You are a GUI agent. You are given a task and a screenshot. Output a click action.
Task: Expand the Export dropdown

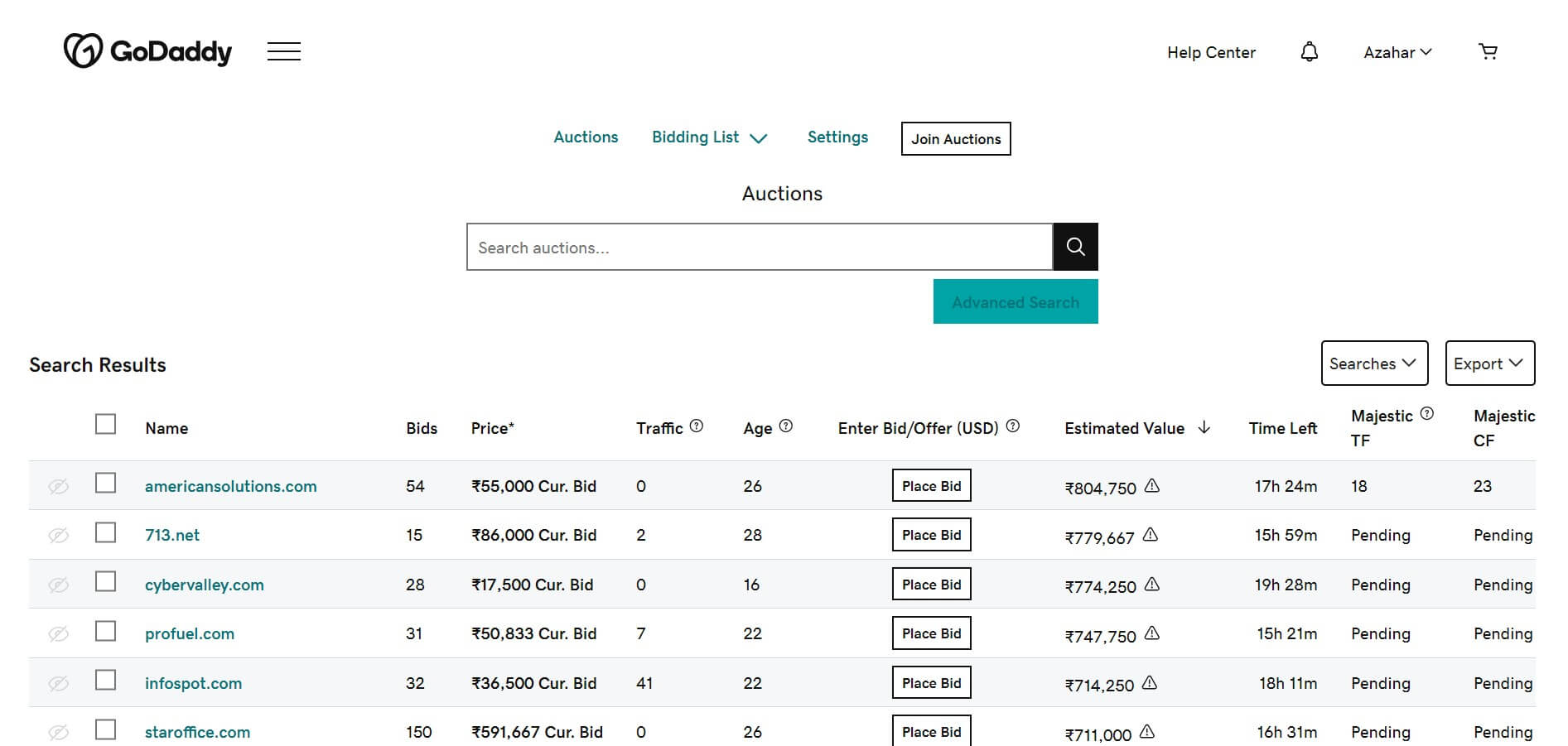(x=1489, y=363)
